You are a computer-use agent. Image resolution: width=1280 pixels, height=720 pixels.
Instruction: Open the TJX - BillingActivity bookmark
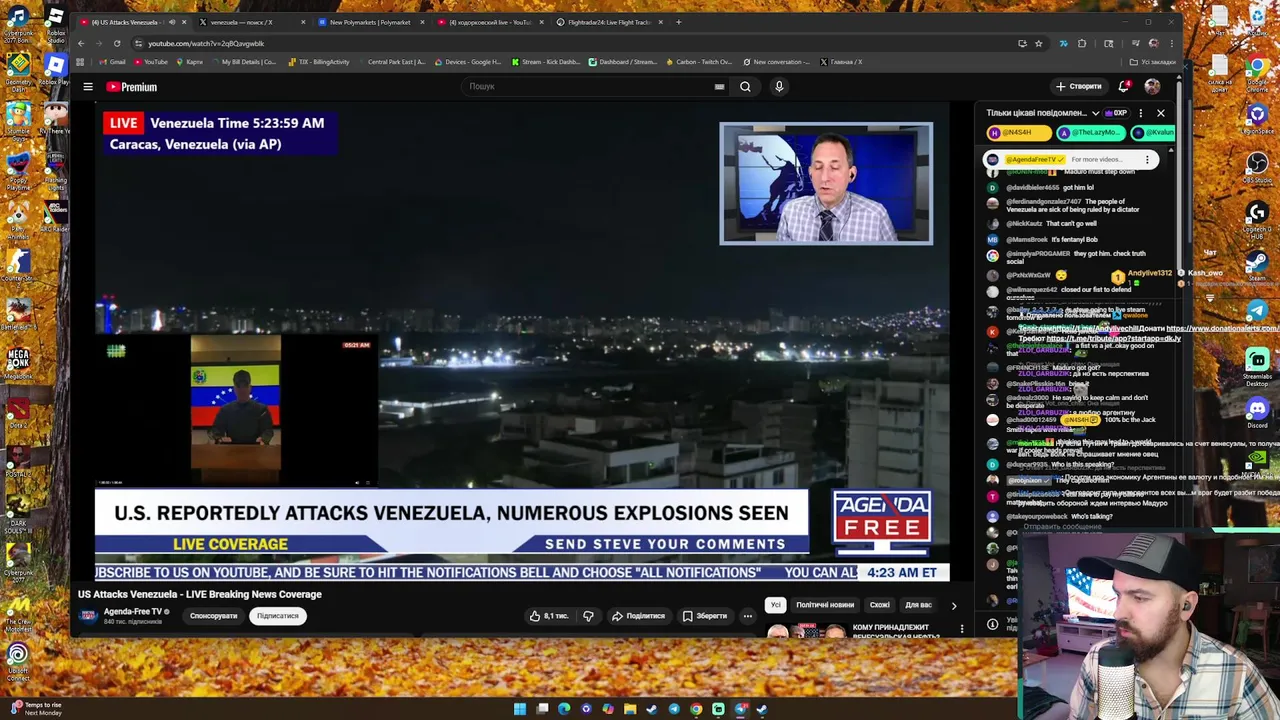point(318,62)
